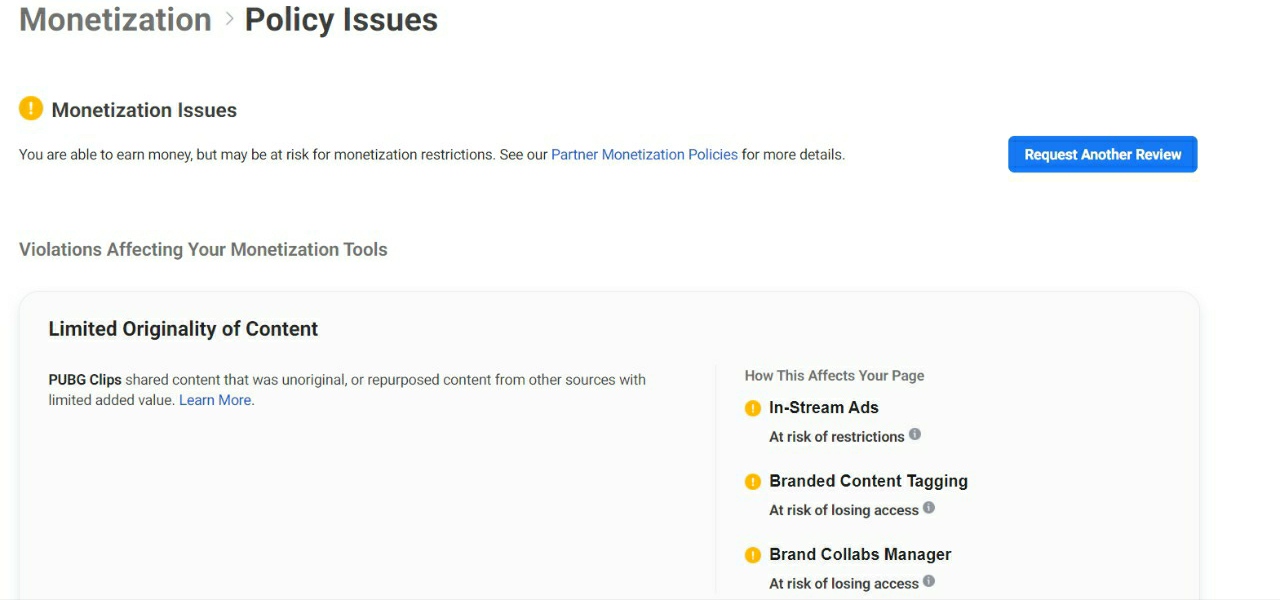
Task: Request Another Review of the page
Action: coord(1102,154)
